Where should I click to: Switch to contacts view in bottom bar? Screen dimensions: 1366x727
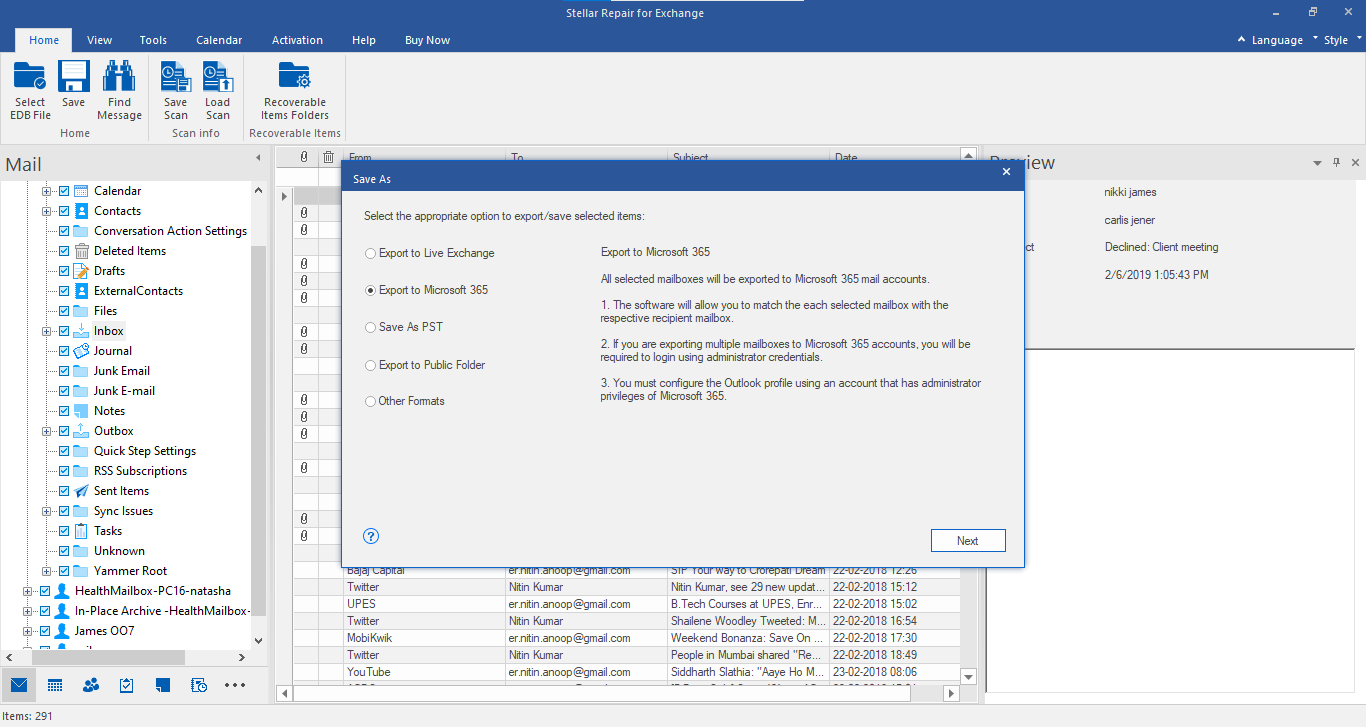(91, 685)
